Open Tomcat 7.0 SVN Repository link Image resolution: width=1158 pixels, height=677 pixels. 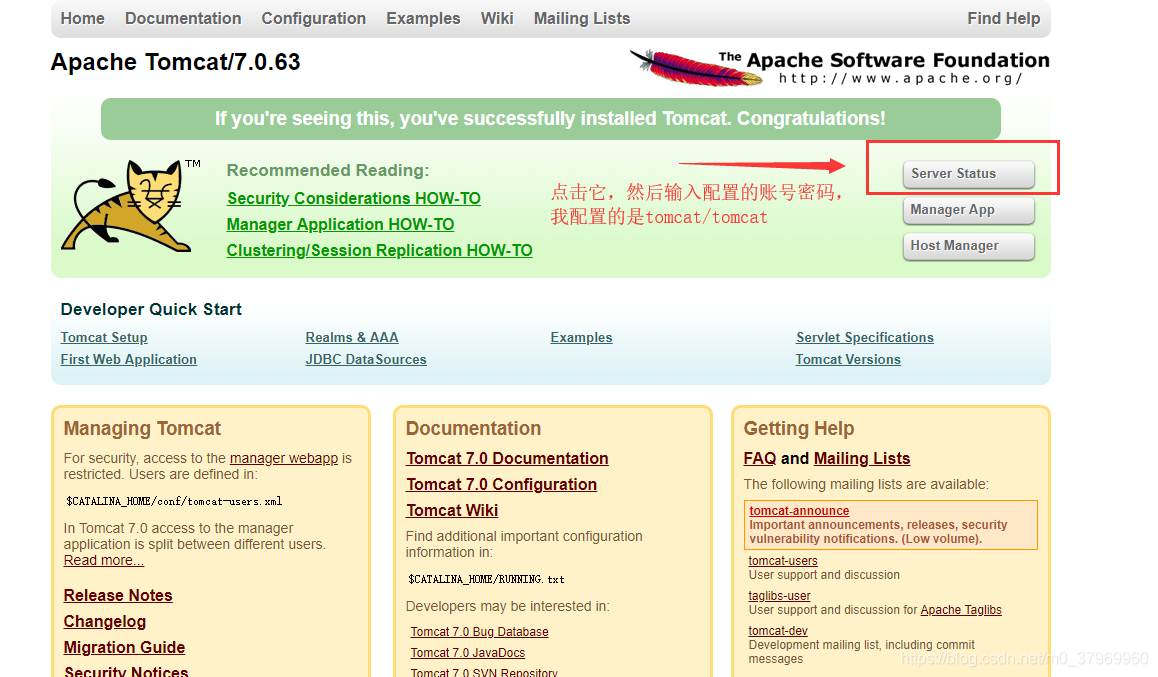coord(484,673)
